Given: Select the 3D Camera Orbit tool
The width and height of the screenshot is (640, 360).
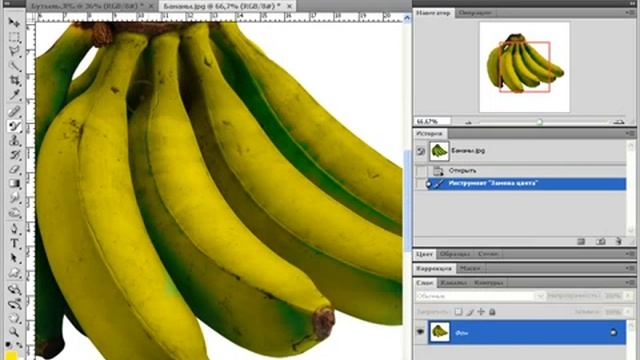Looking at the screenshot, I should click(x=14, y=304).
